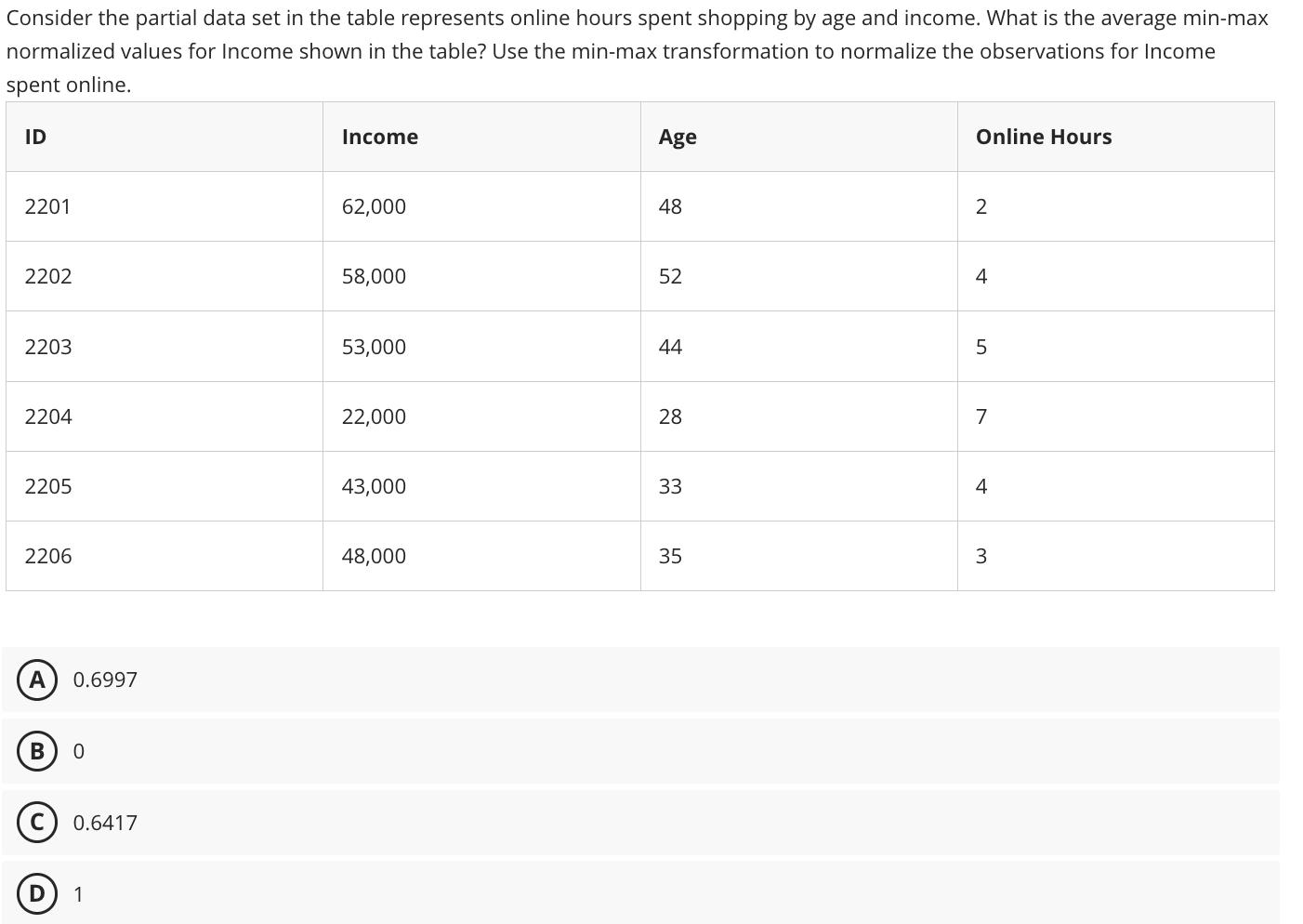The height and width of the screenshot is (924, 1303).
Task: Click the income value 62,000
Action: coord(374,206)
